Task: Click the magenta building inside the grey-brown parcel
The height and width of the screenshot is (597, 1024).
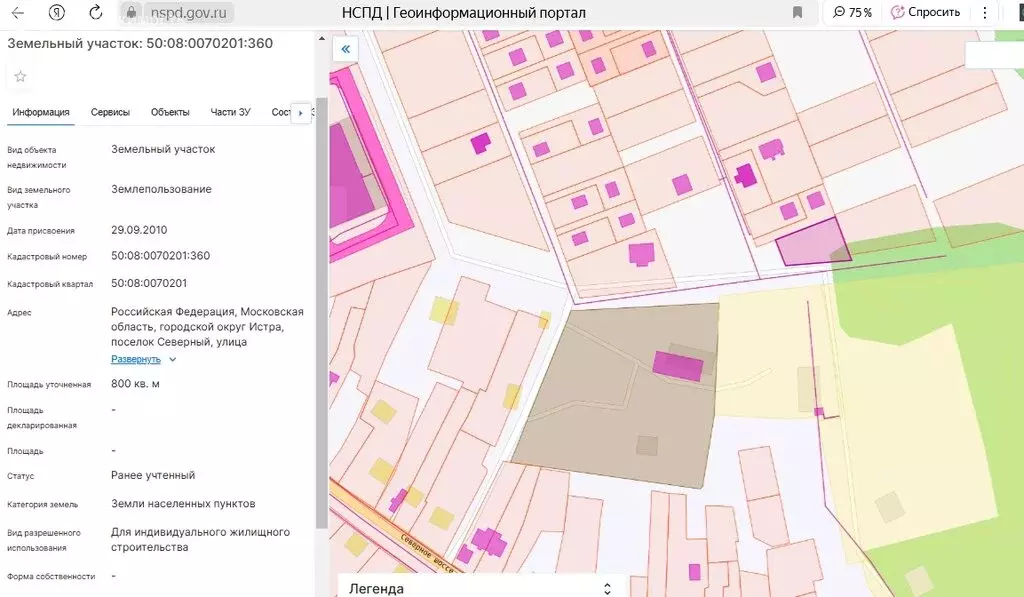Action: pos(679,366)
